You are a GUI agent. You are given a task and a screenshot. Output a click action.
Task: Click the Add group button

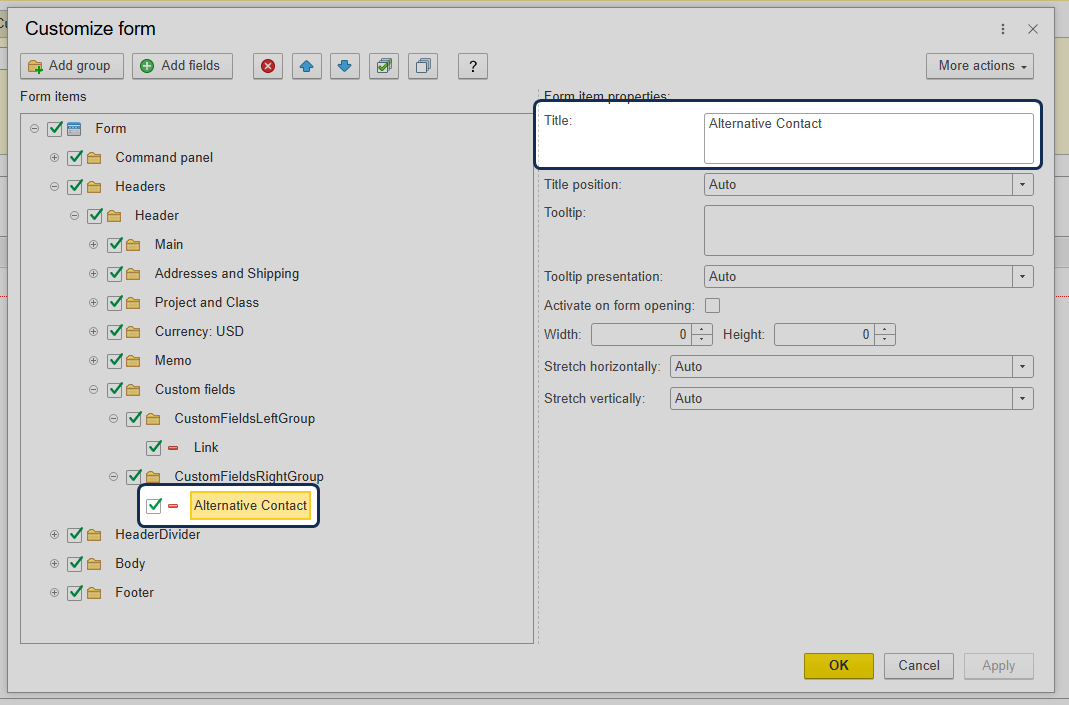coord(72,66)
